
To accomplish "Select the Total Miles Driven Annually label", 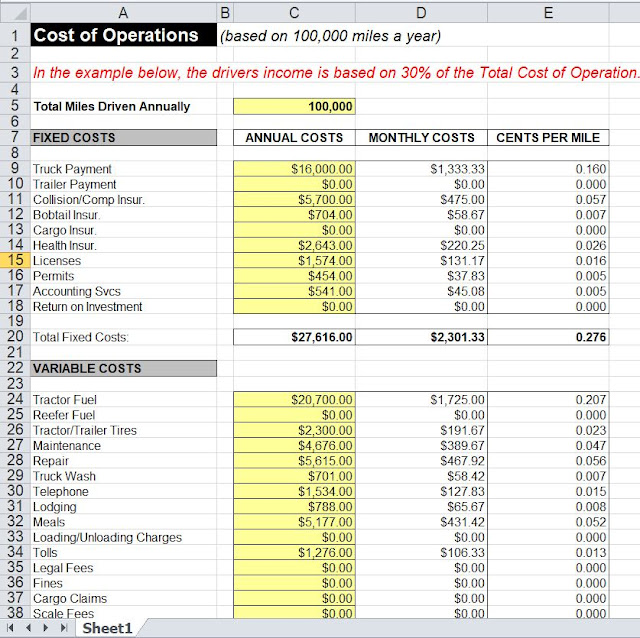I will click(112, 107).
